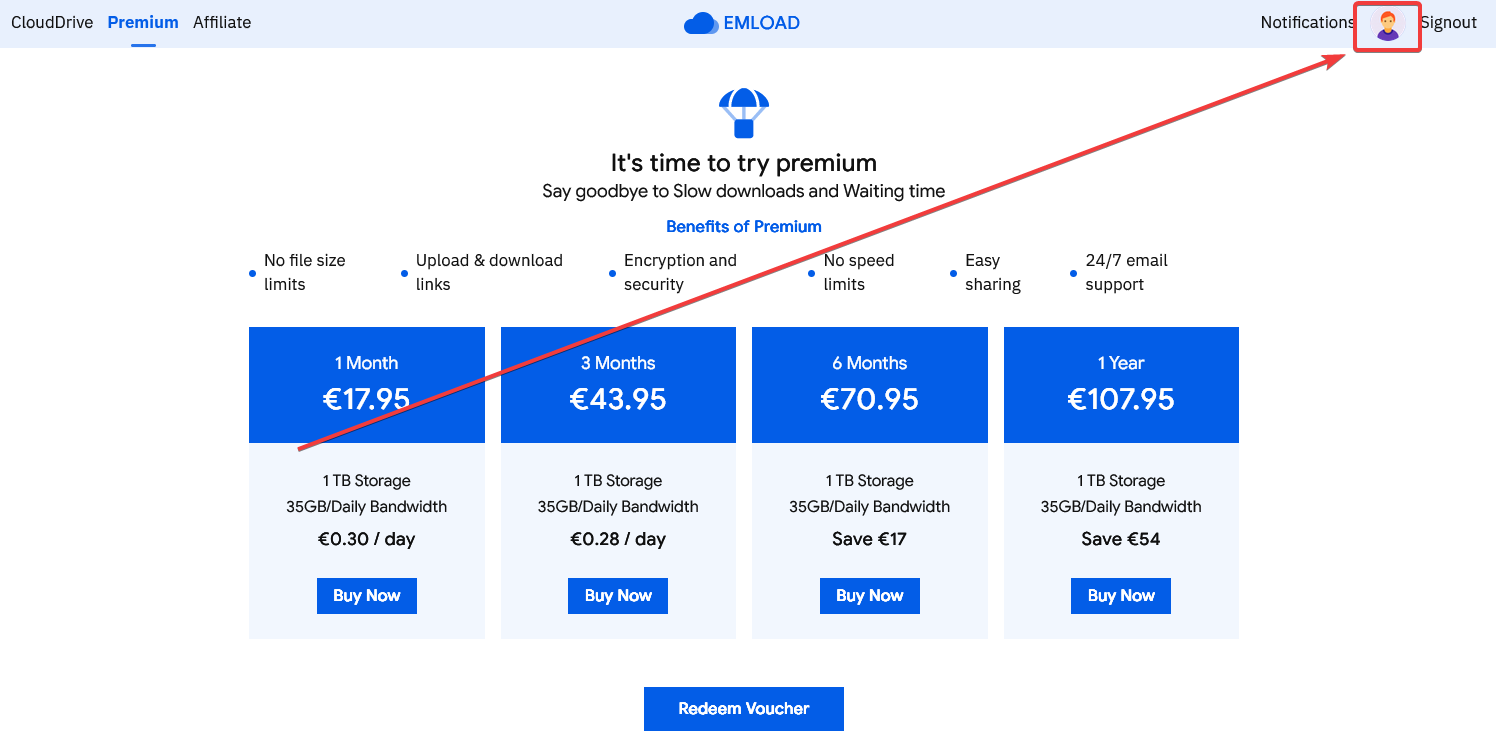Buy Now on the 1 Month plan
This screenshot has width=1496, height=744.
click(x=366, y=595)
